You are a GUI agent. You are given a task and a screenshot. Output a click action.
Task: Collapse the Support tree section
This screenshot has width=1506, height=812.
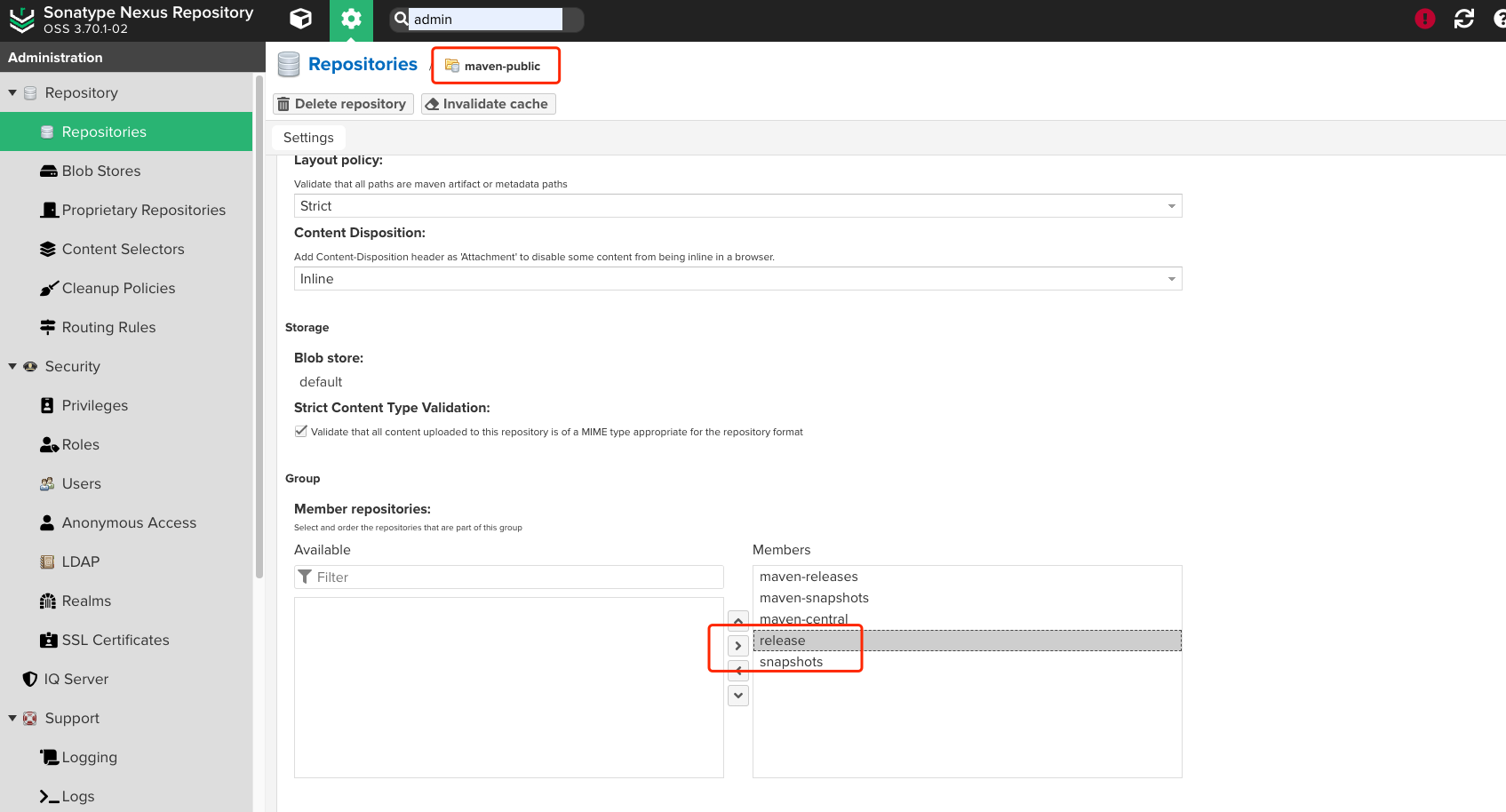click(12, 718)
